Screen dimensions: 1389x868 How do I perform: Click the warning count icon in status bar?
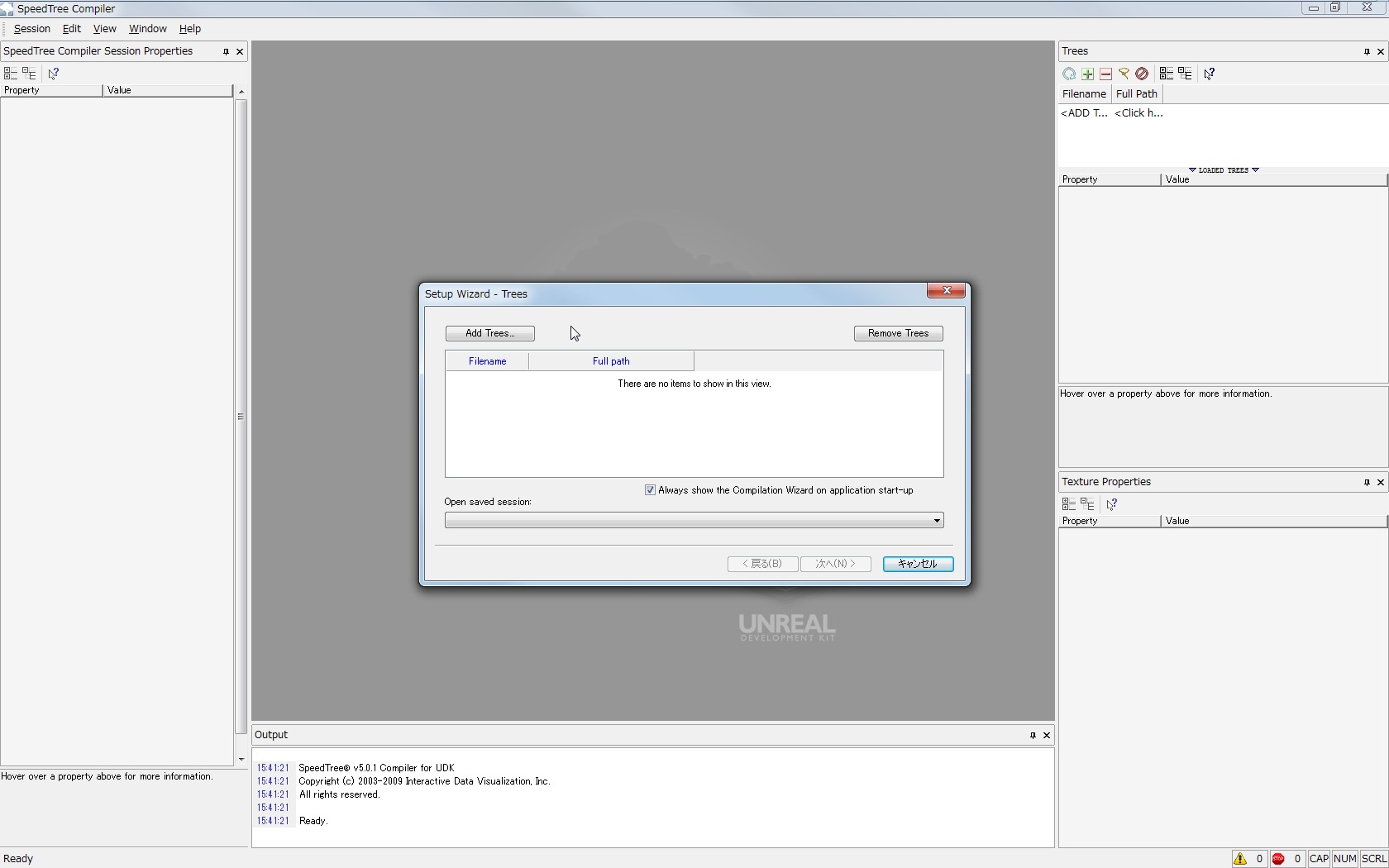[x=1240, y=859]
